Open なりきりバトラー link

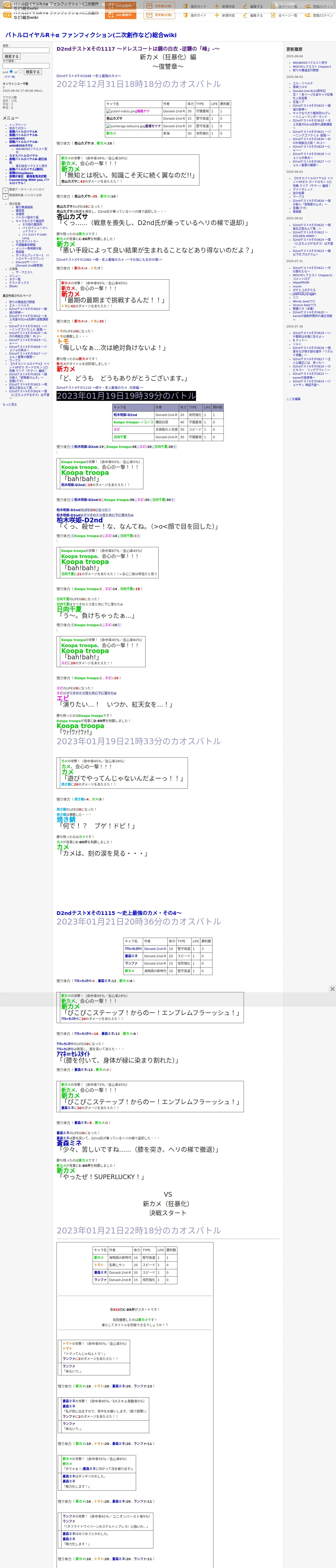click(27, 242)
